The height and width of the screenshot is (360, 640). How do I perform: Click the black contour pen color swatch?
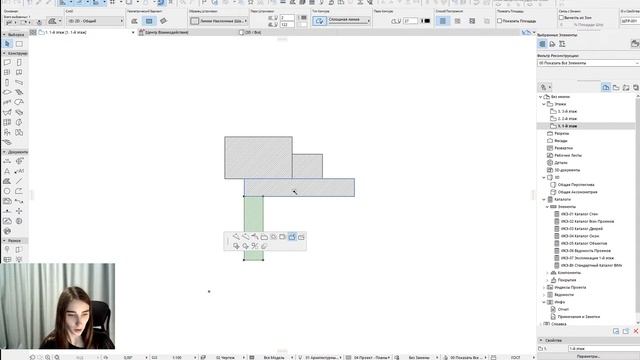point(427,21)
